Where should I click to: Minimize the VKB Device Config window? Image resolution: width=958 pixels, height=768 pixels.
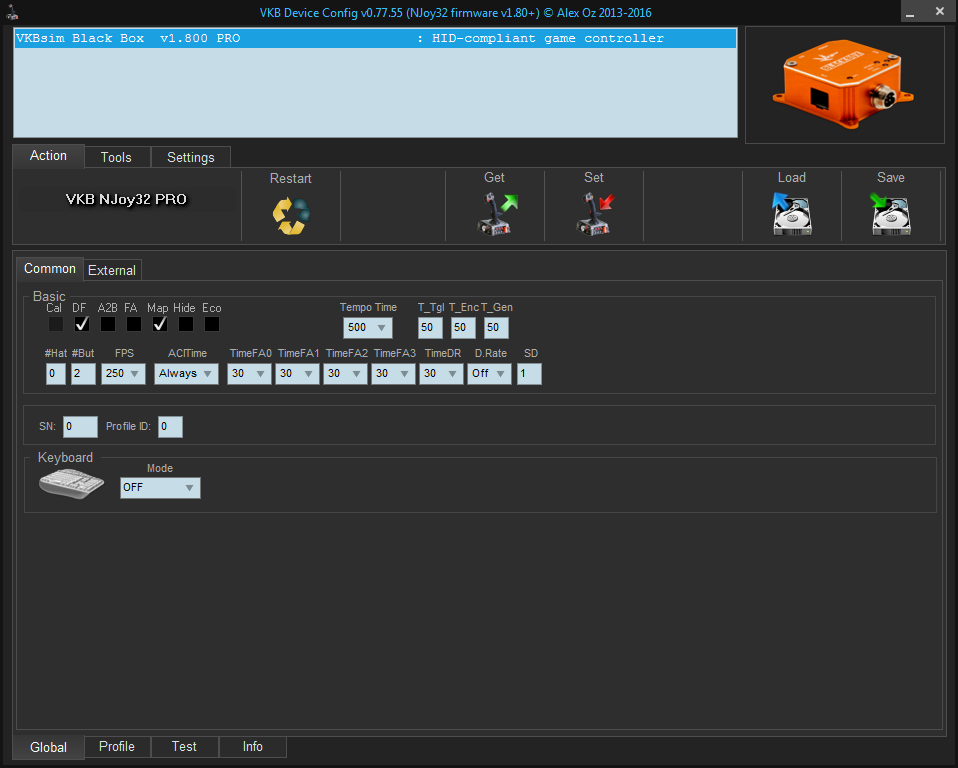tap(910, 12)
